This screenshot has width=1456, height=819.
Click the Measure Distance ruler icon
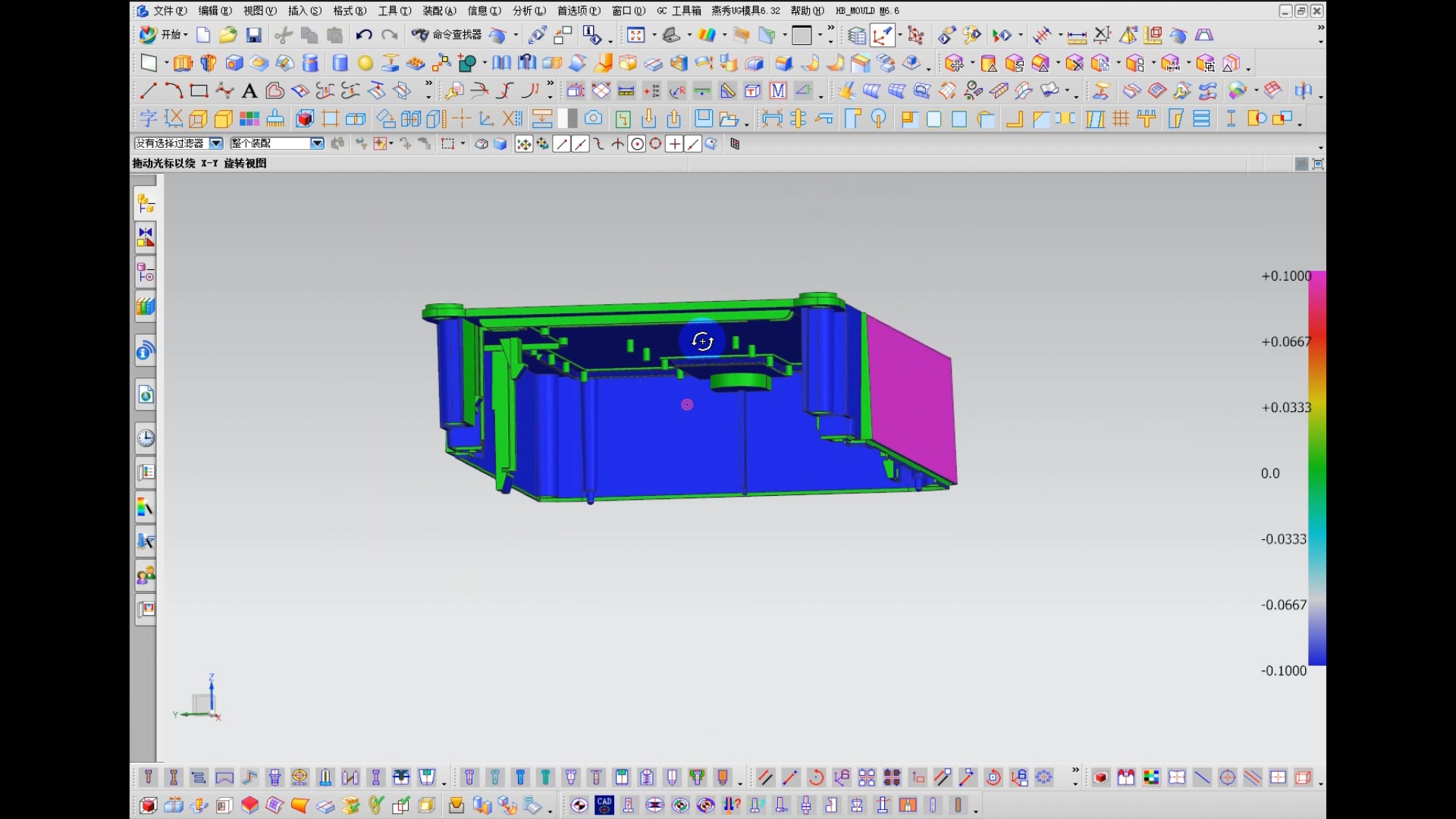click(x=1076, y=36)
